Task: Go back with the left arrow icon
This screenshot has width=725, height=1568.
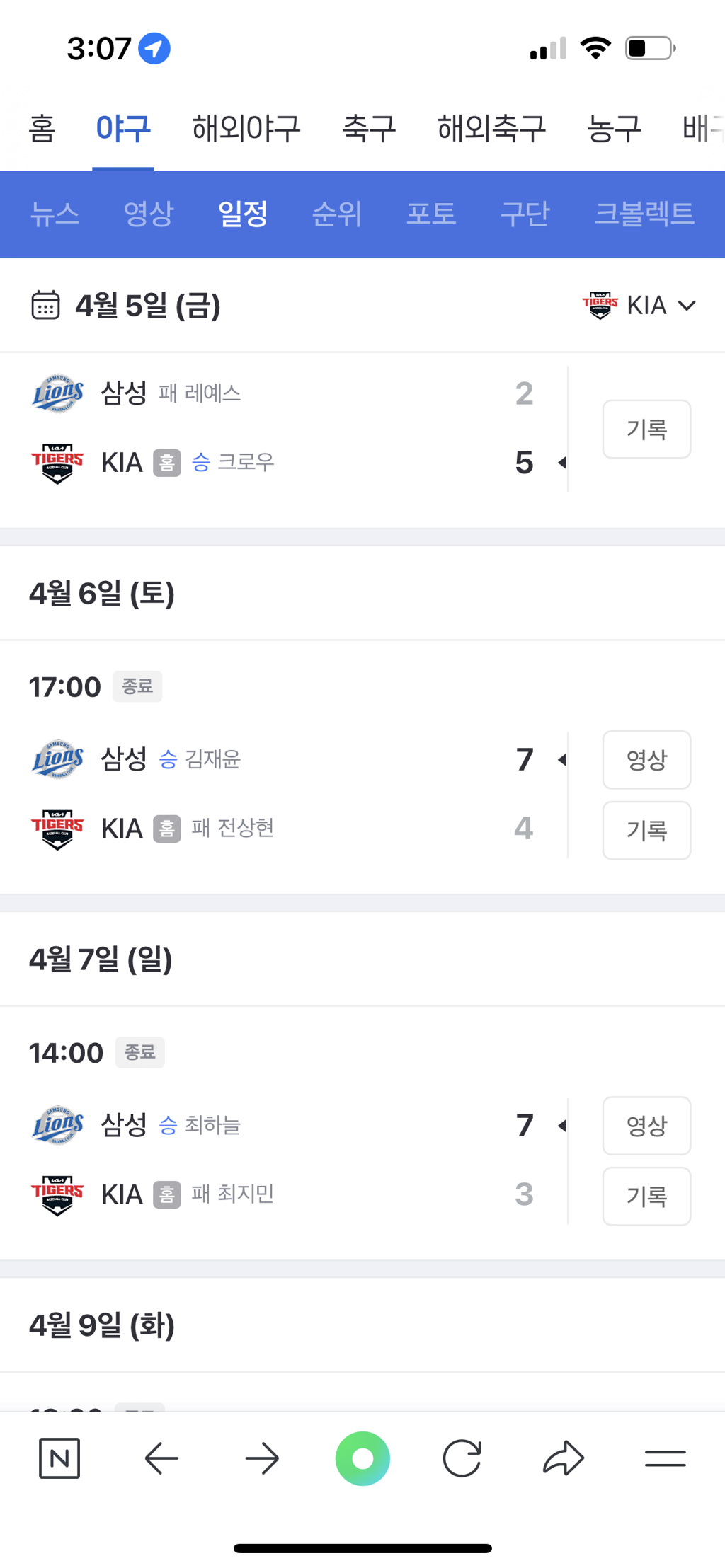Action: [161, 1458]
